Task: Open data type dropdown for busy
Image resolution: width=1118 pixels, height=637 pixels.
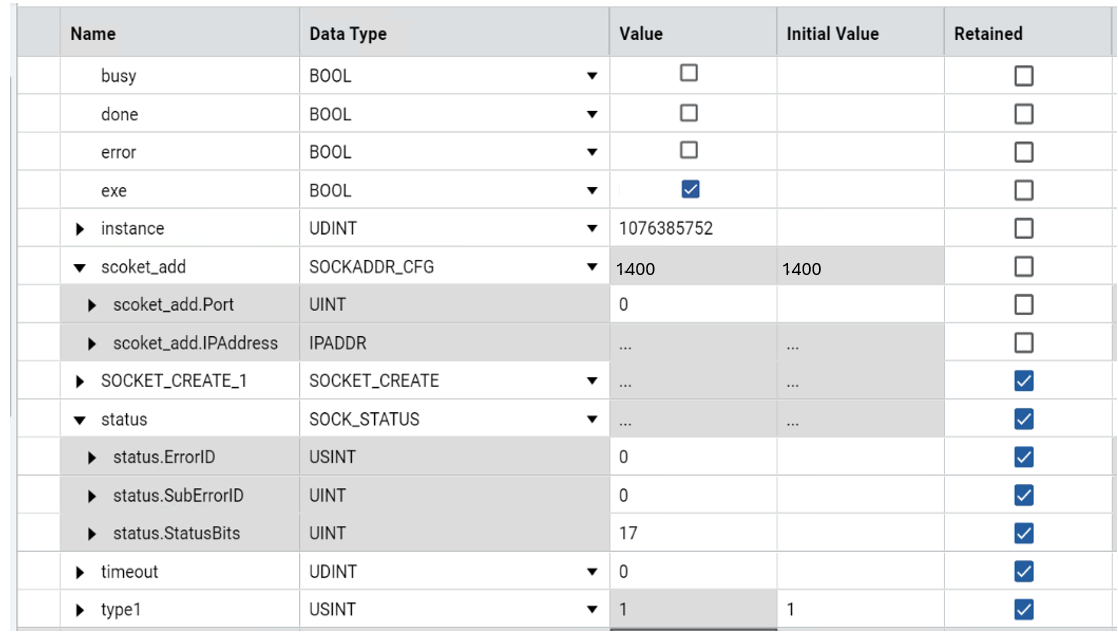Action: click(592, 76)
